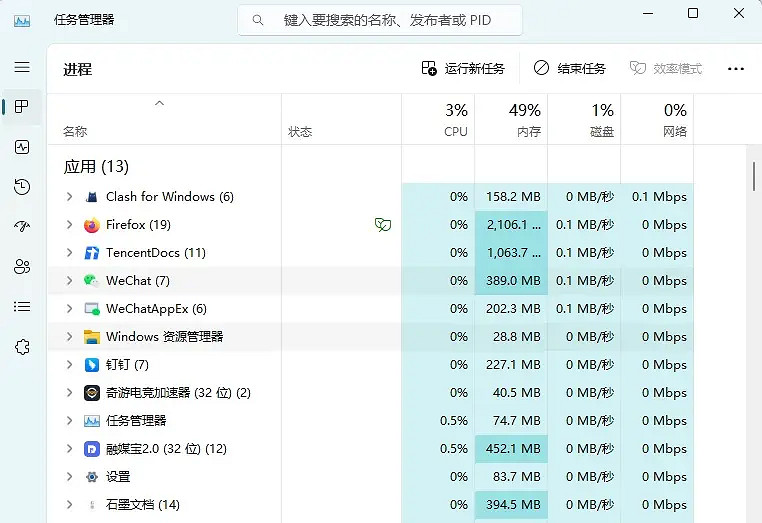Click the search box for name or PID
The height and width of the screenshot is (523, 762).
tap(380, 20)
